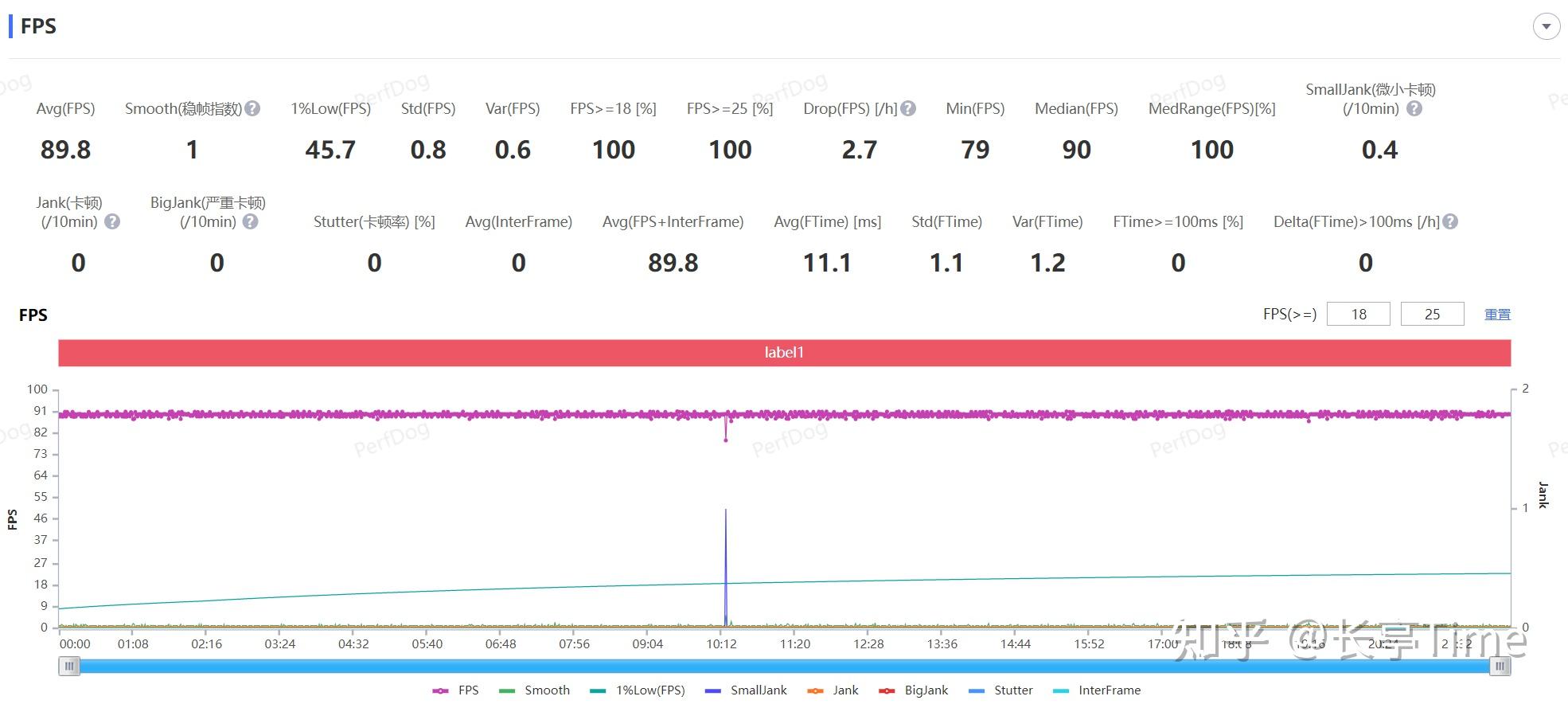This screenshot has height=704, width=1568.
Task: Click the 重置 reset link
Action: pos(1497,315)
